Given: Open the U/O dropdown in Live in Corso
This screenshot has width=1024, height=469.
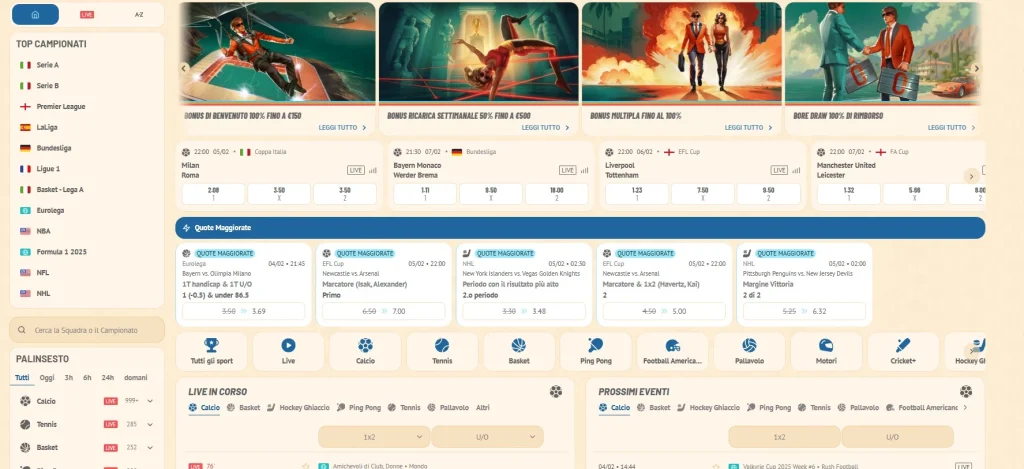Looking at the screenshot, I should pos(488,437).
